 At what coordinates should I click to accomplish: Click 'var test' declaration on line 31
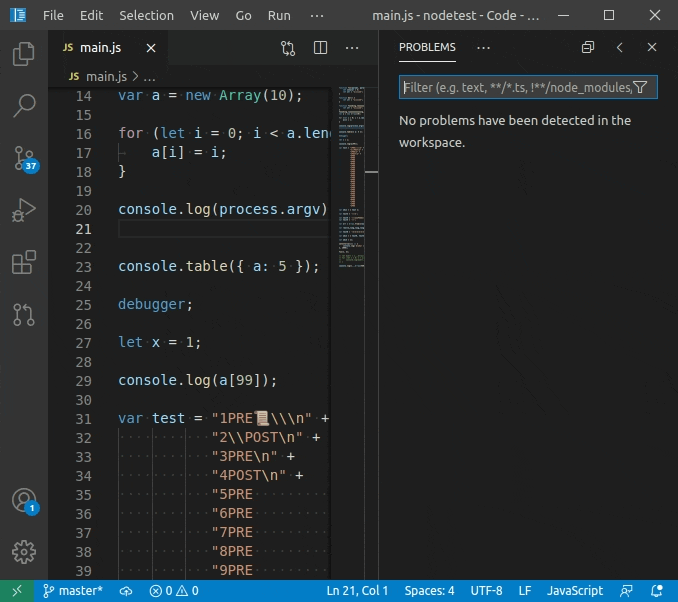pyautogui.click(x=151, y=419)
